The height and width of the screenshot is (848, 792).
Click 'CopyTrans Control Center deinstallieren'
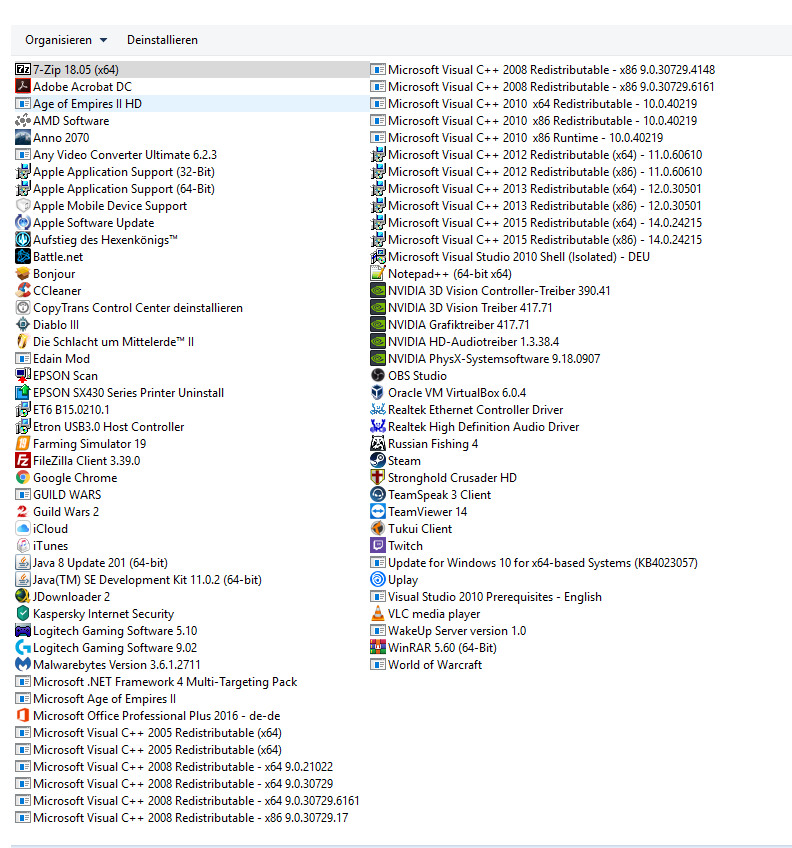[x=129, y=308]
